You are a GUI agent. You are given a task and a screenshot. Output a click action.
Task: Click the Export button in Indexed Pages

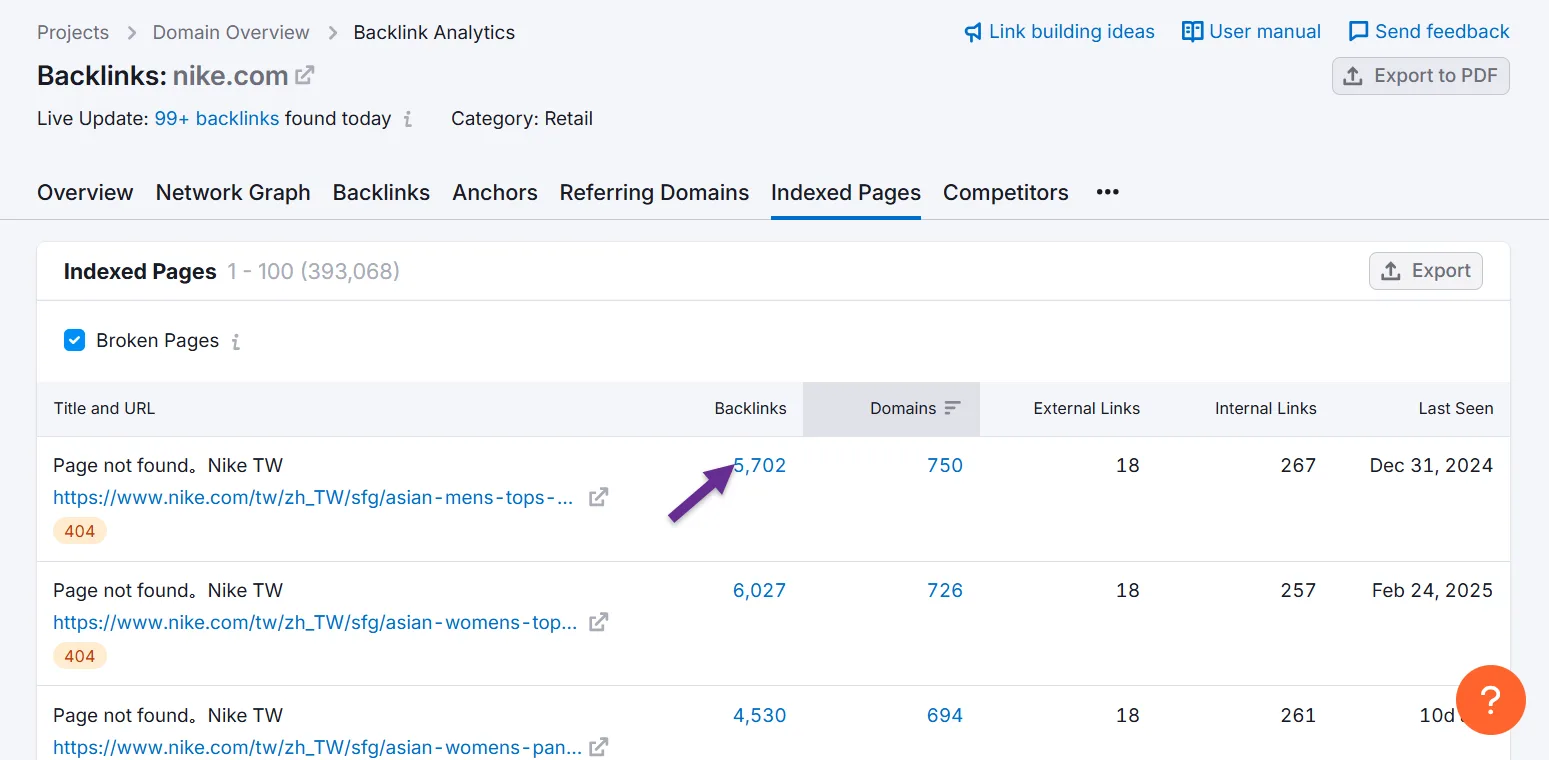point(1425,271)
